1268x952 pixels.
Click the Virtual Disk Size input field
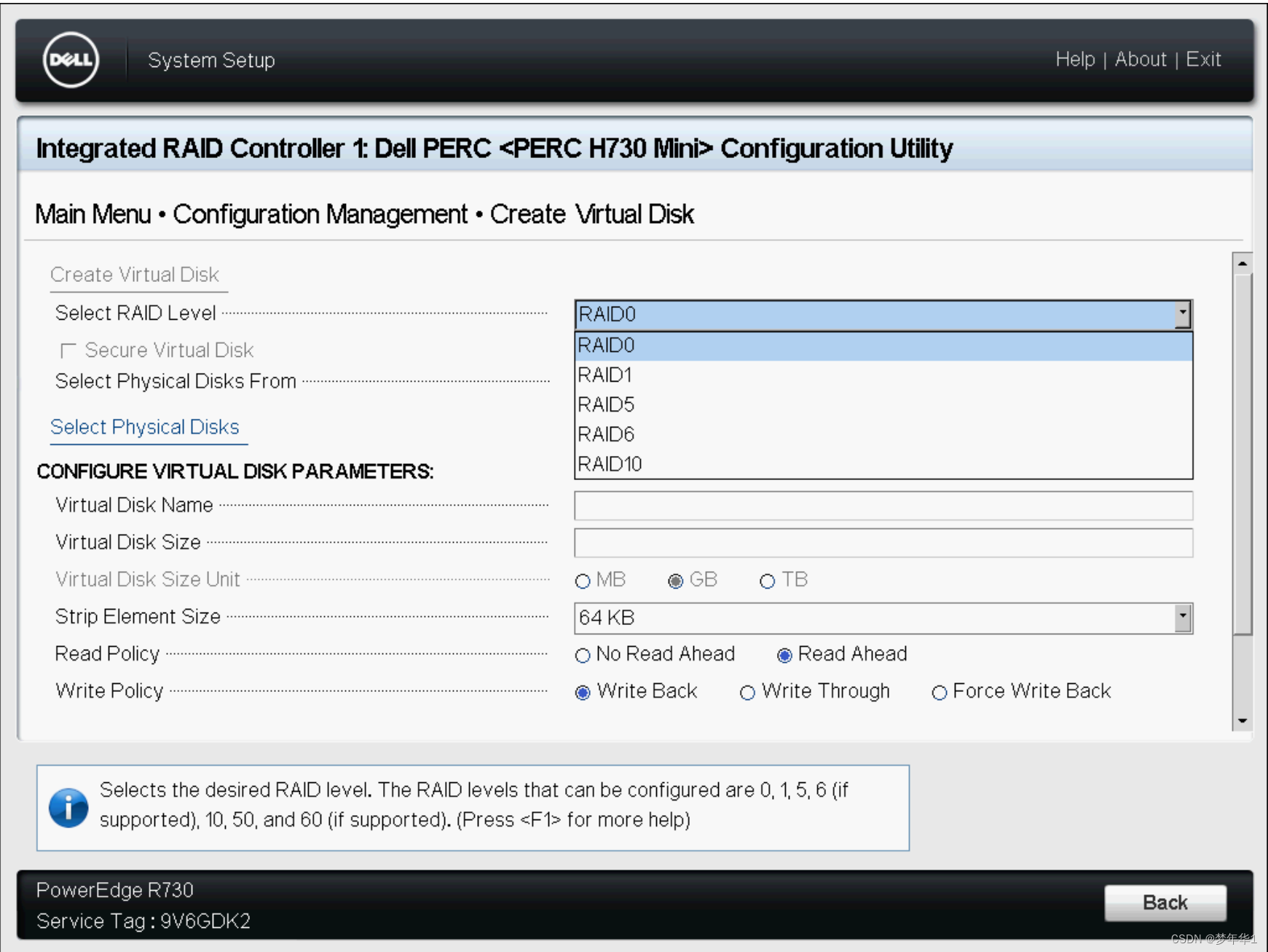coord(883,543)
